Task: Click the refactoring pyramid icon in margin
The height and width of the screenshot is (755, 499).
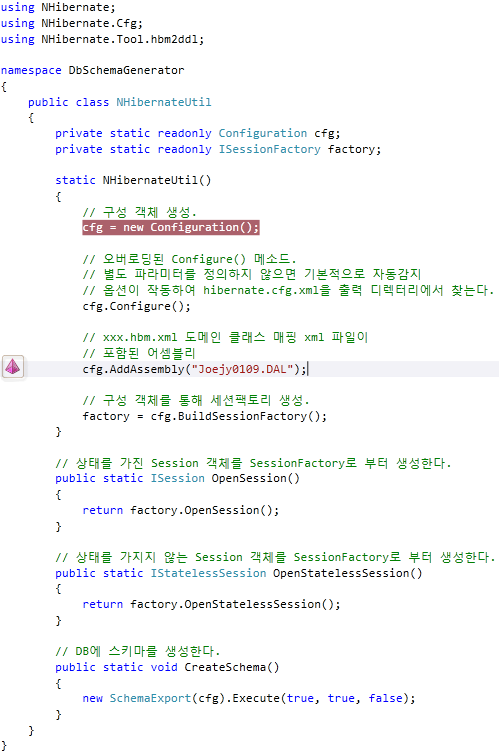Action: click(x=13, y=367)
